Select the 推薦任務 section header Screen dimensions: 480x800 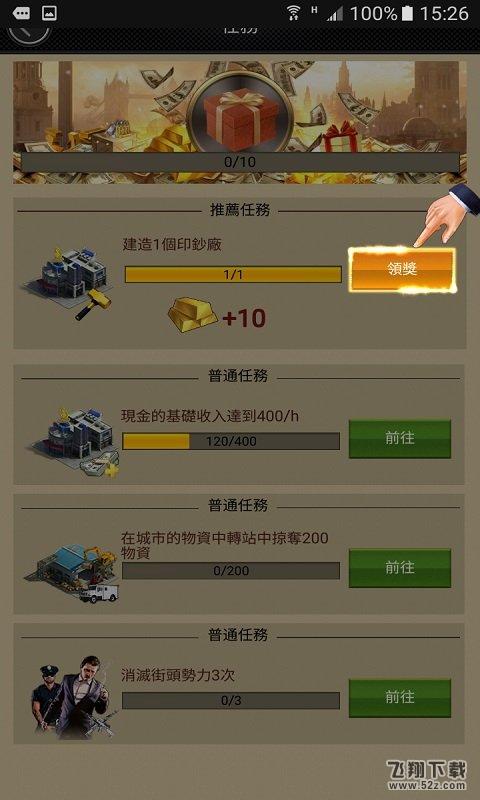(x=240, y=210)
